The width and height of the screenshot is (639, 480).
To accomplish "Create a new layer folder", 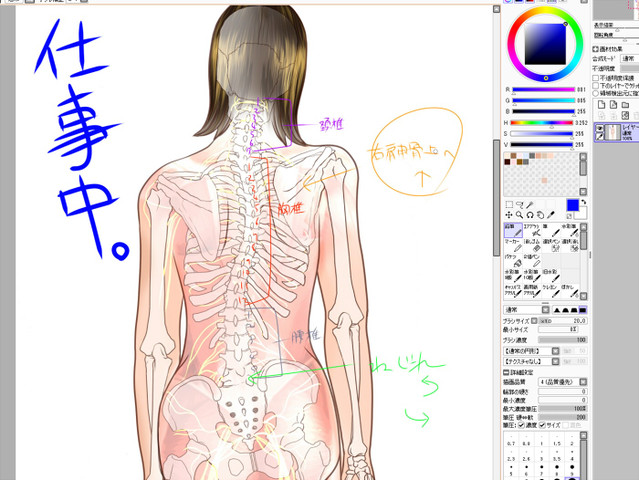I will click(x=626, y=105).
